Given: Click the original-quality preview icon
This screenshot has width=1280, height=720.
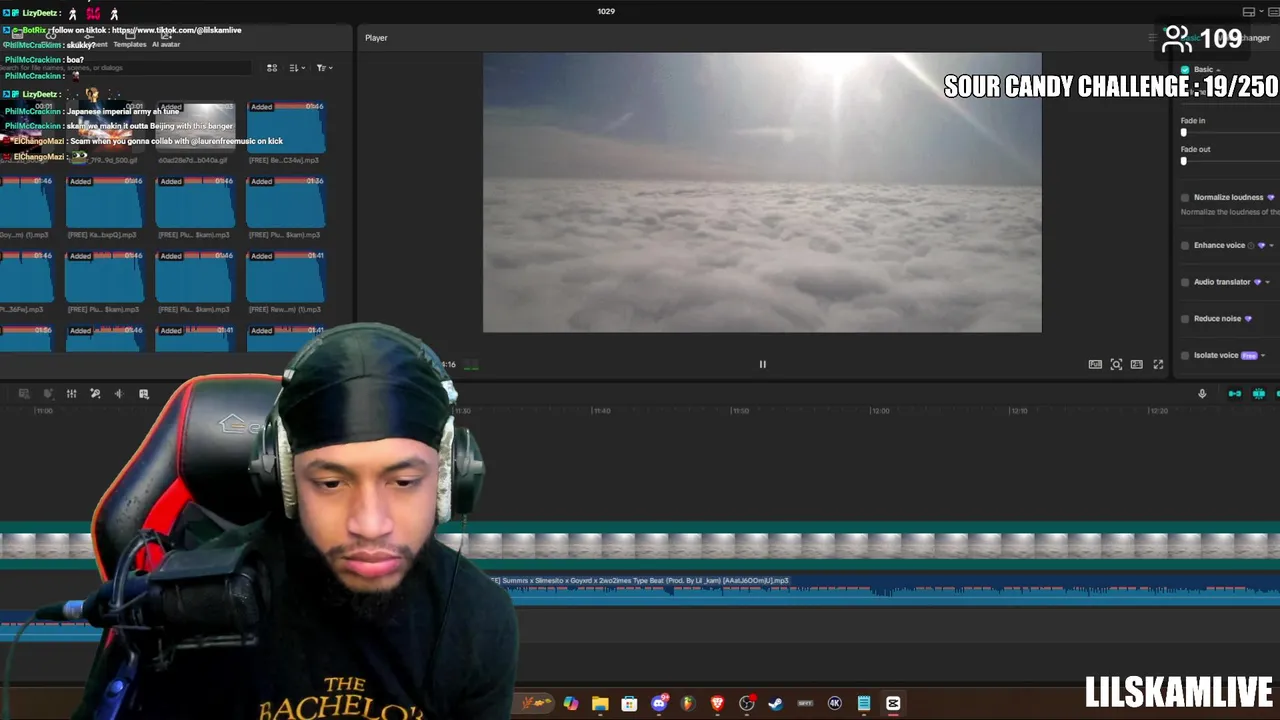Looking at the screenshot, I should [1095, 364].
